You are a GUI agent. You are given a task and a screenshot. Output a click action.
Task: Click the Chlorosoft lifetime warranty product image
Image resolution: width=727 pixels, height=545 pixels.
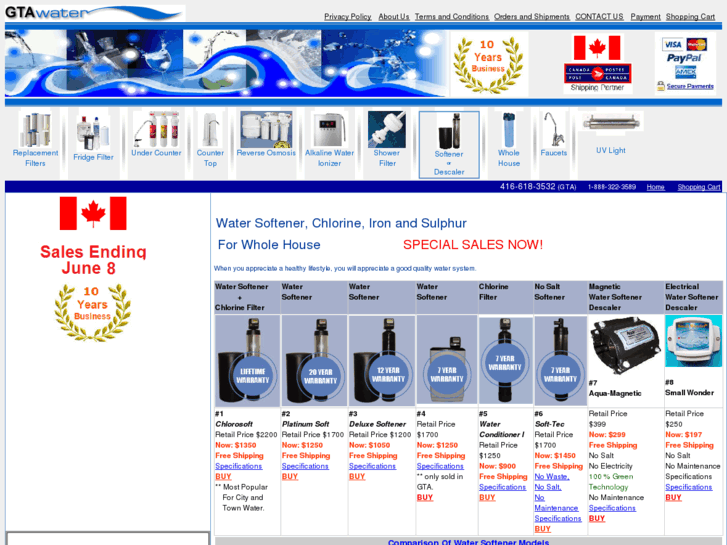point(247,361)
